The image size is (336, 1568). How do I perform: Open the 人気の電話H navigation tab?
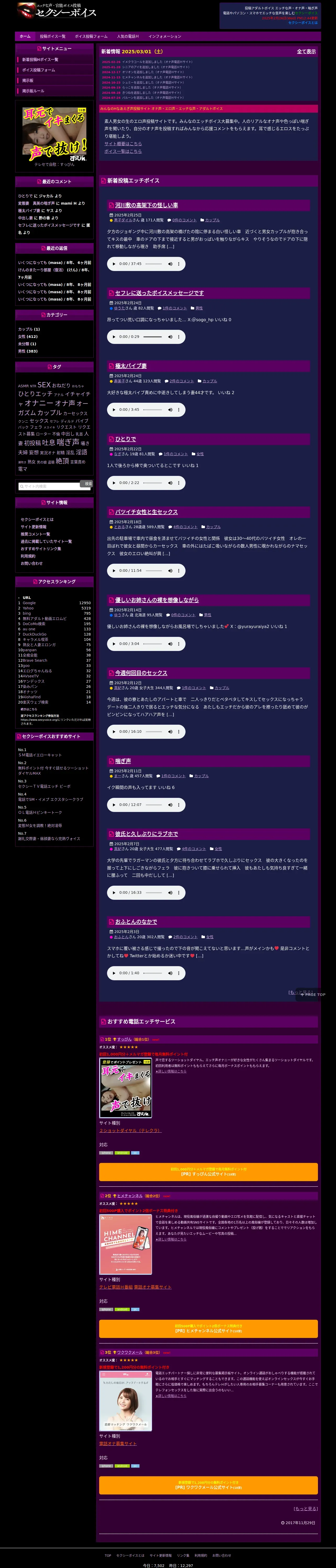128,37
